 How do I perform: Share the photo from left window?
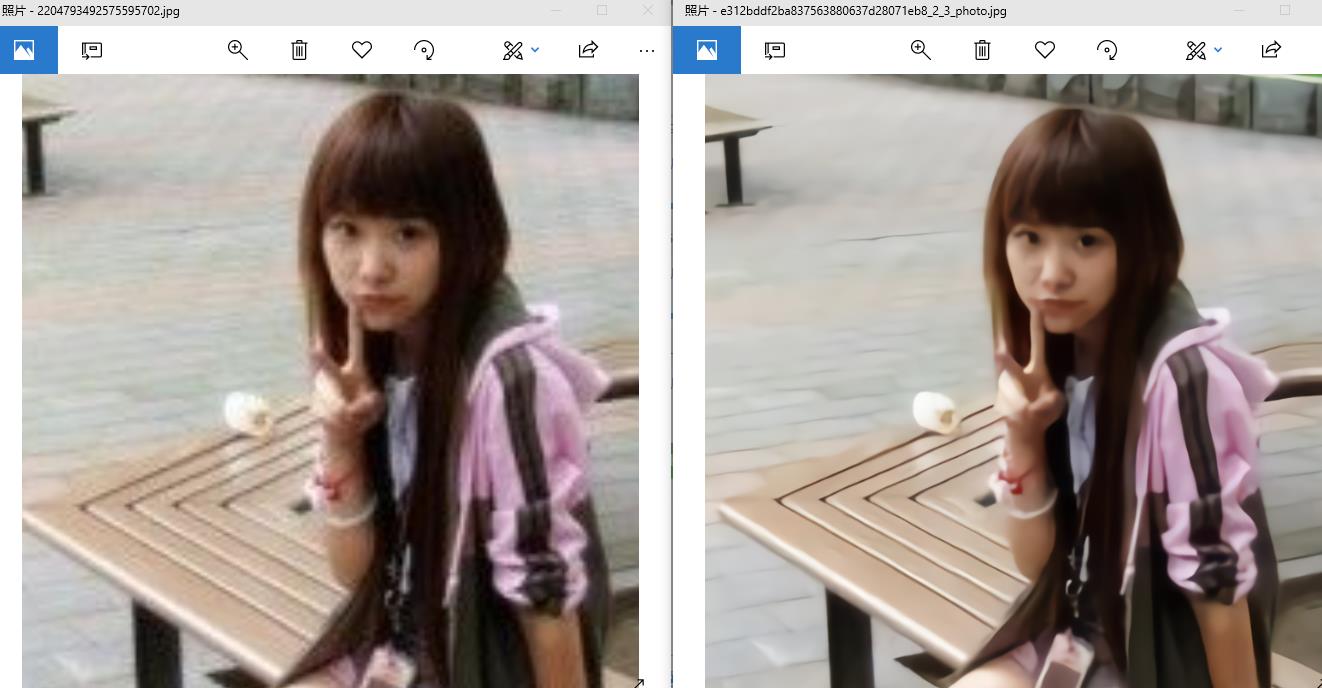pyautogui.click(x=588, y=50)
